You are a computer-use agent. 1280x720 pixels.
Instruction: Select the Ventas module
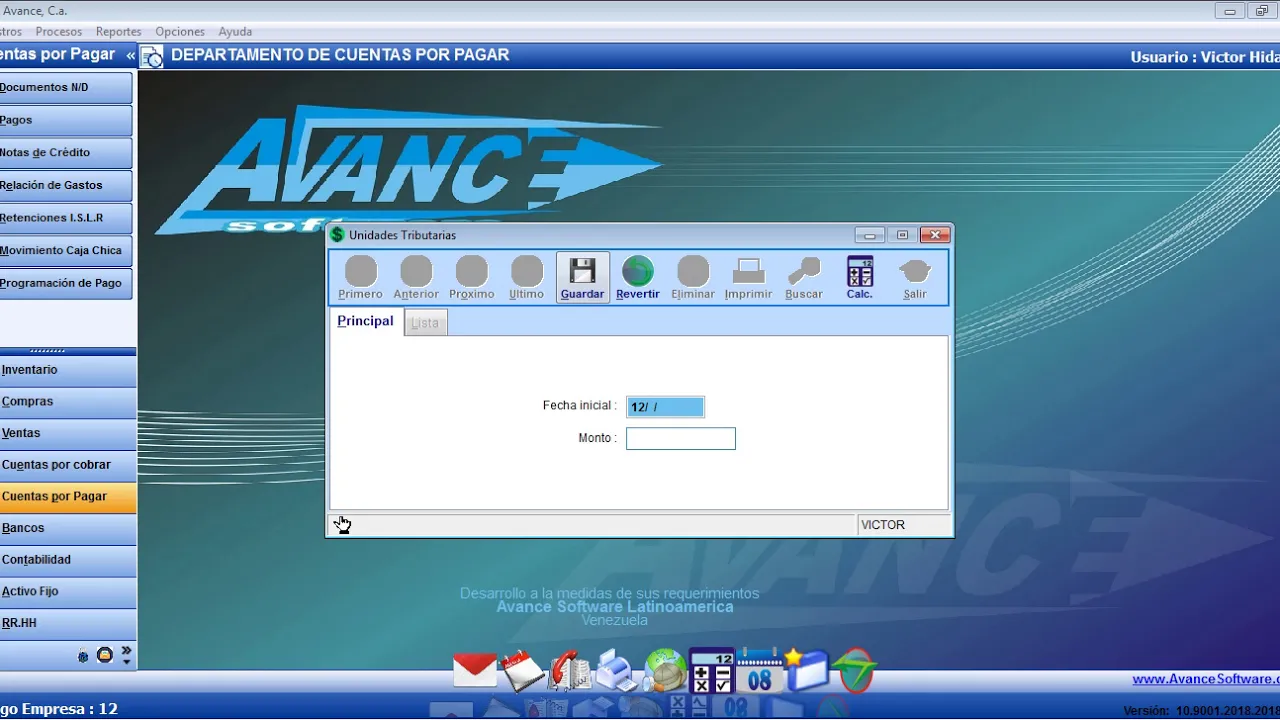tap(68, 434)
